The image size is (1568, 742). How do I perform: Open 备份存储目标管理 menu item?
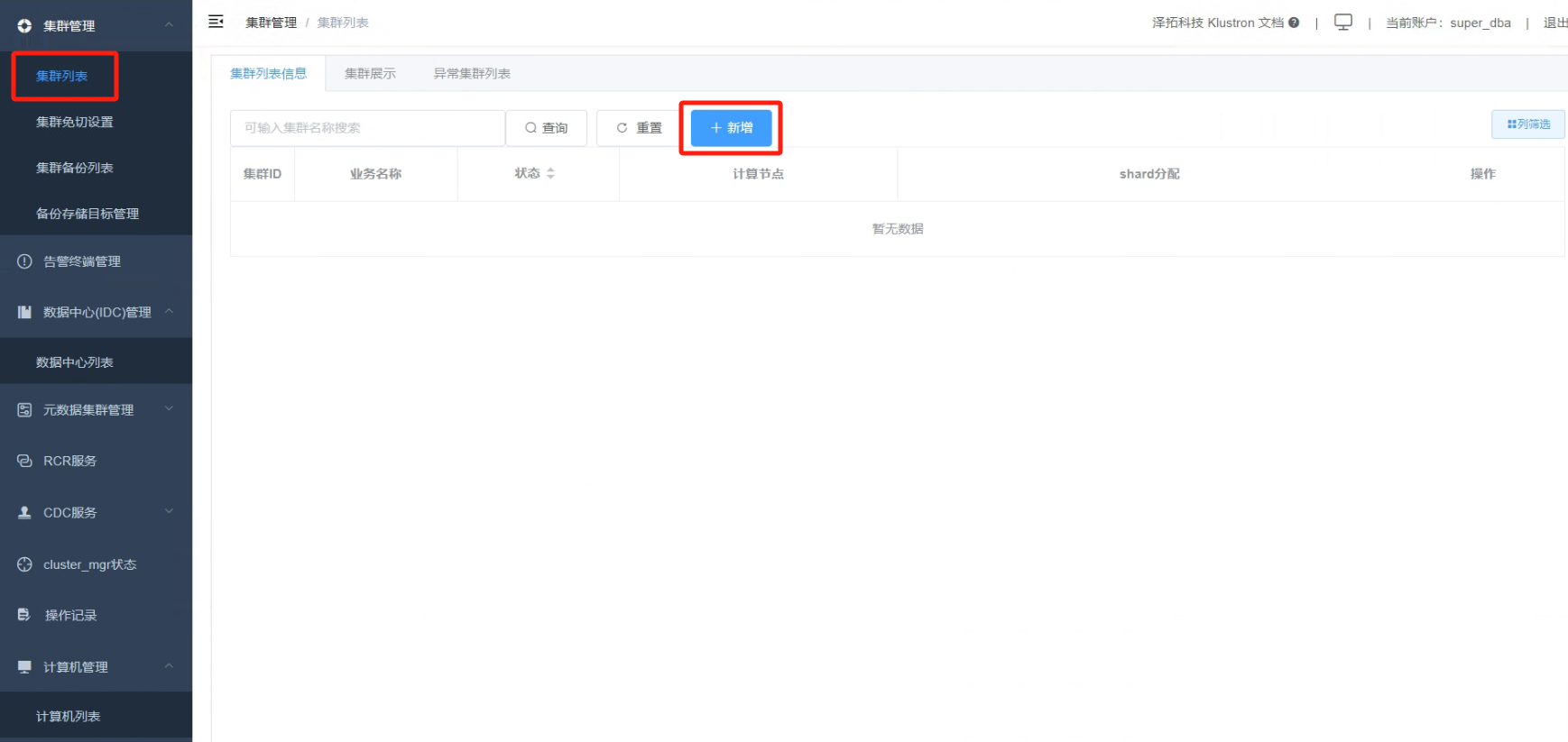point(88,214)
